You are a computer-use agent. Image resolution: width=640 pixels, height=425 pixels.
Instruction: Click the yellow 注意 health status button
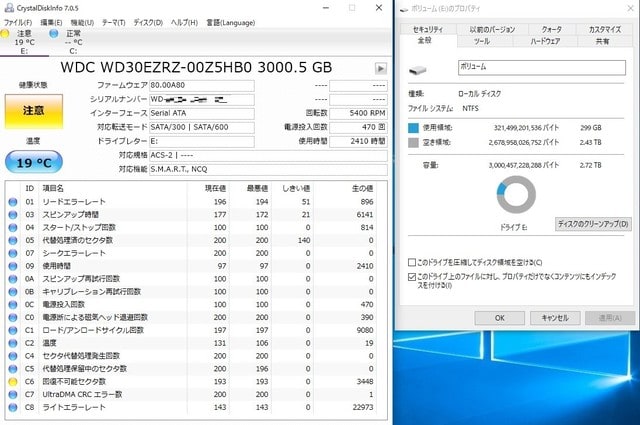tap(34, 111)
